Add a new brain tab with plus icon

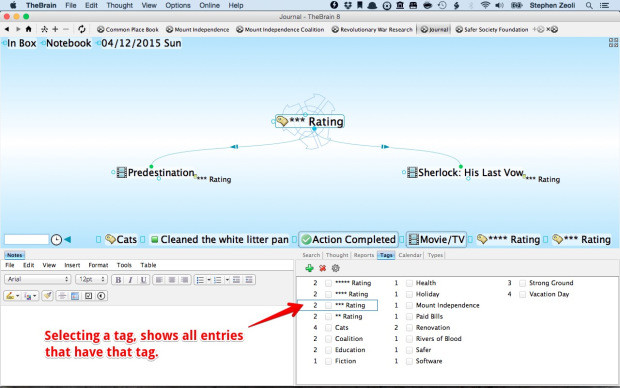tap(539, 29)
